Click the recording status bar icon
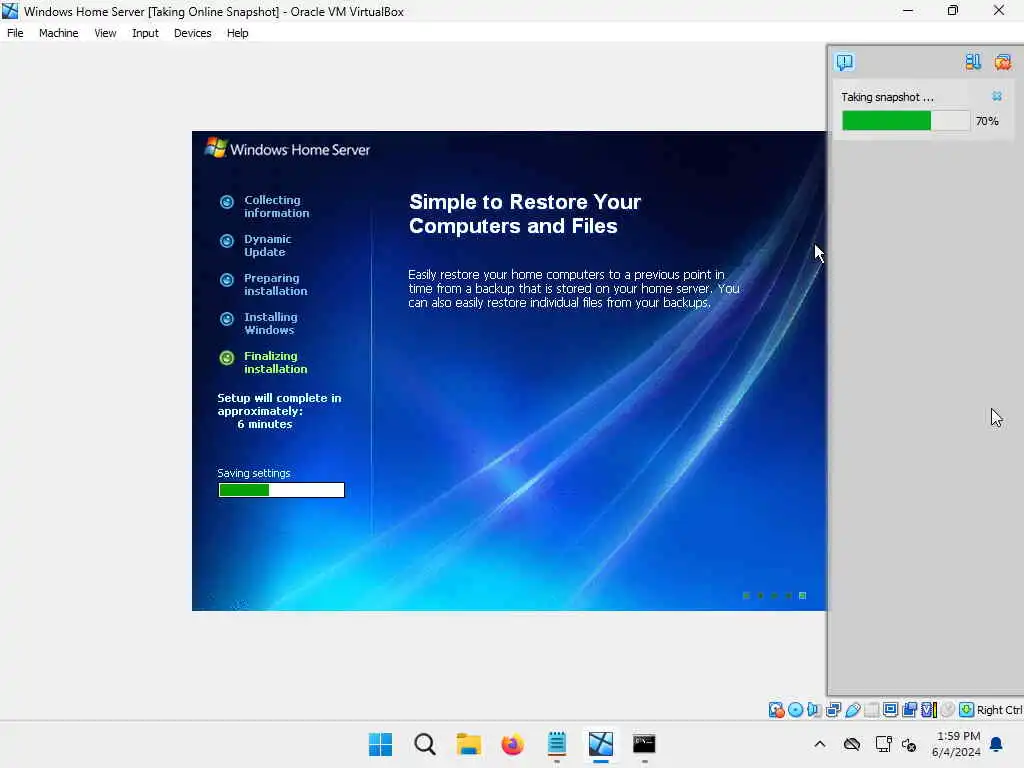This screenshot has width=1024, height=768. pos(910,710)
